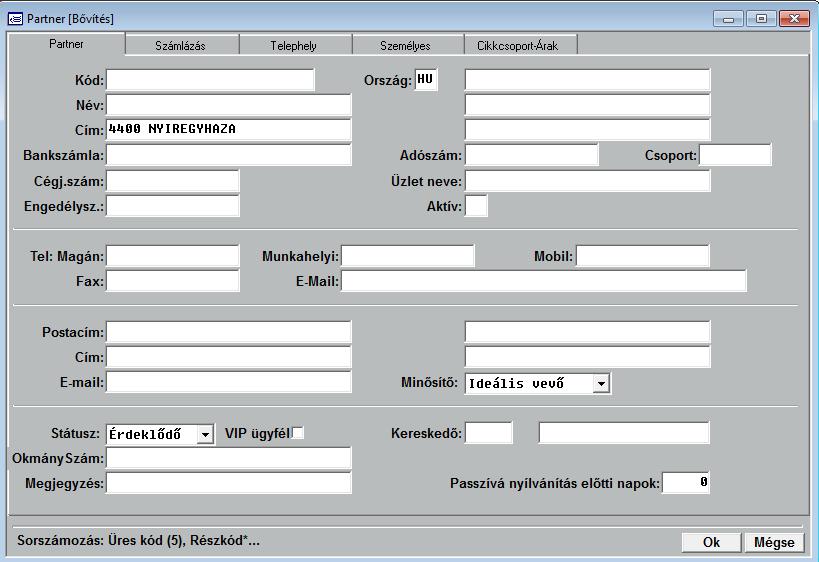This screenshot has height=562, width=819.
Task: Focus the Megjegyzés notes field
Action: click(229, 483)
